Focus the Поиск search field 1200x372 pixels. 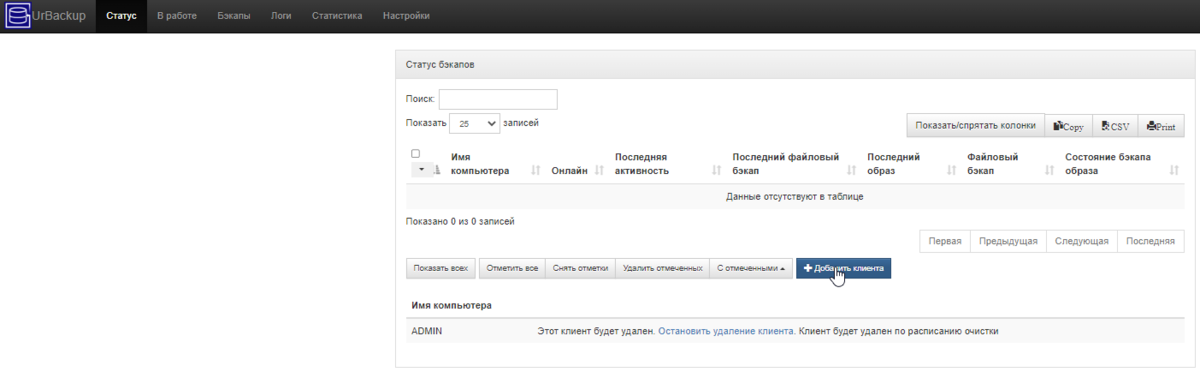(x=498, y=99)
